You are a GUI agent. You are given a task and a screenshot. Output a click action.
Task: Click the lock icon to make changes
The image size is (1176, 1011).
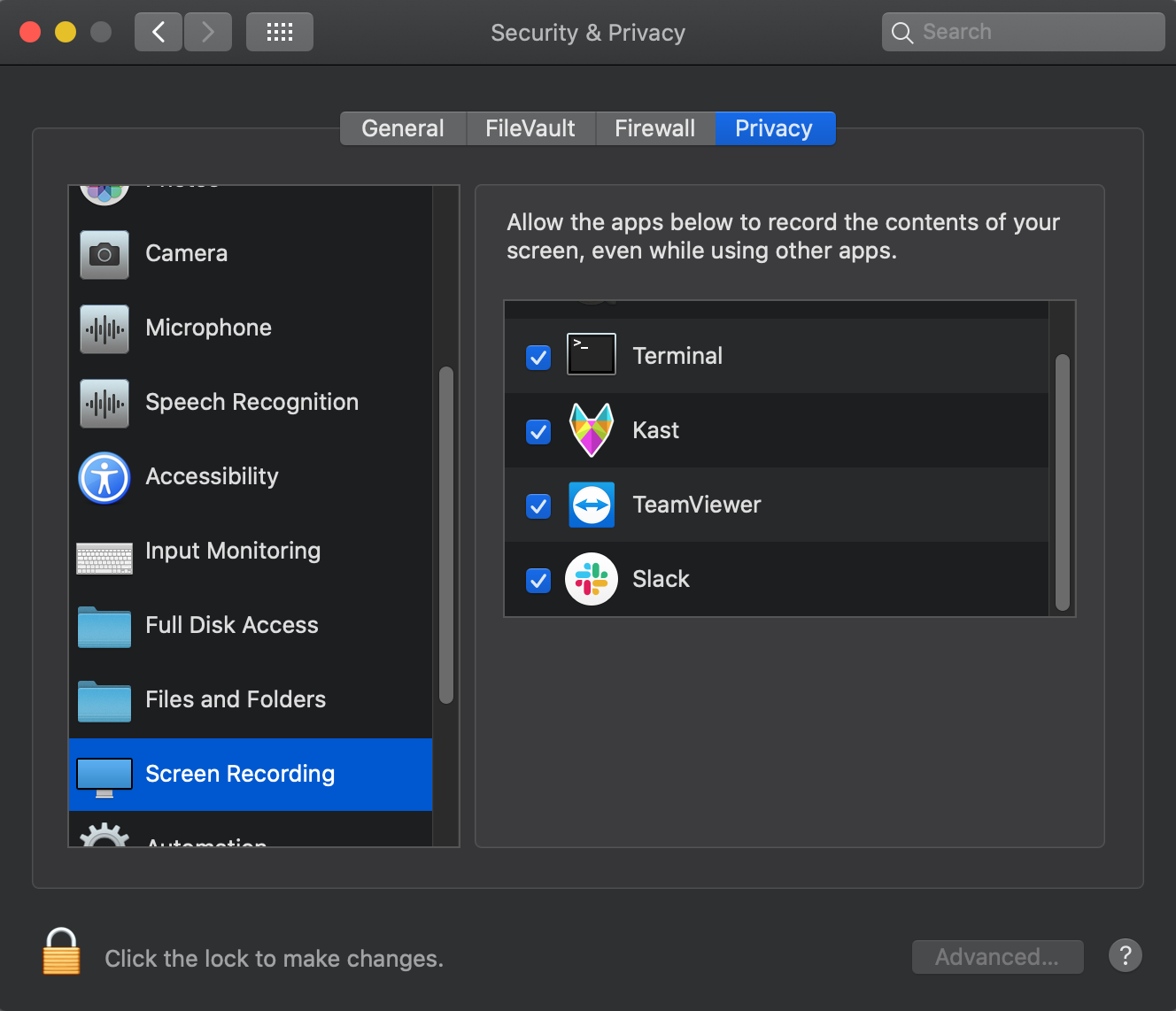coord(61,953)
